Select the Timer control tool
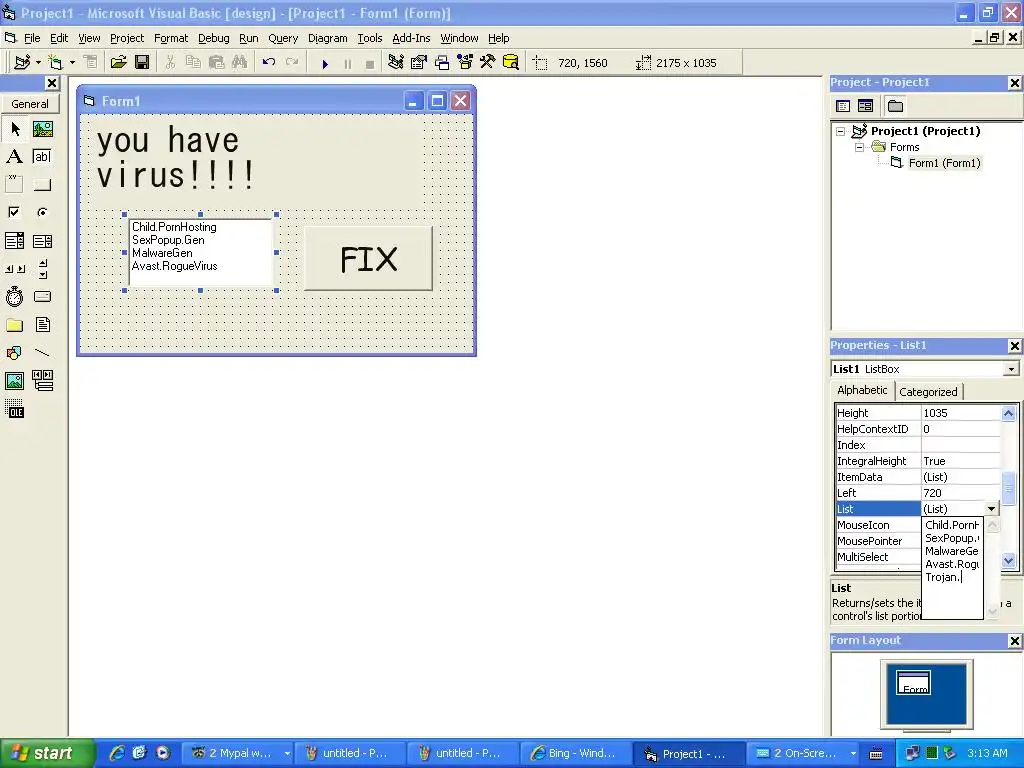This screenshot has height=768, width=1024. coord(14,296)
